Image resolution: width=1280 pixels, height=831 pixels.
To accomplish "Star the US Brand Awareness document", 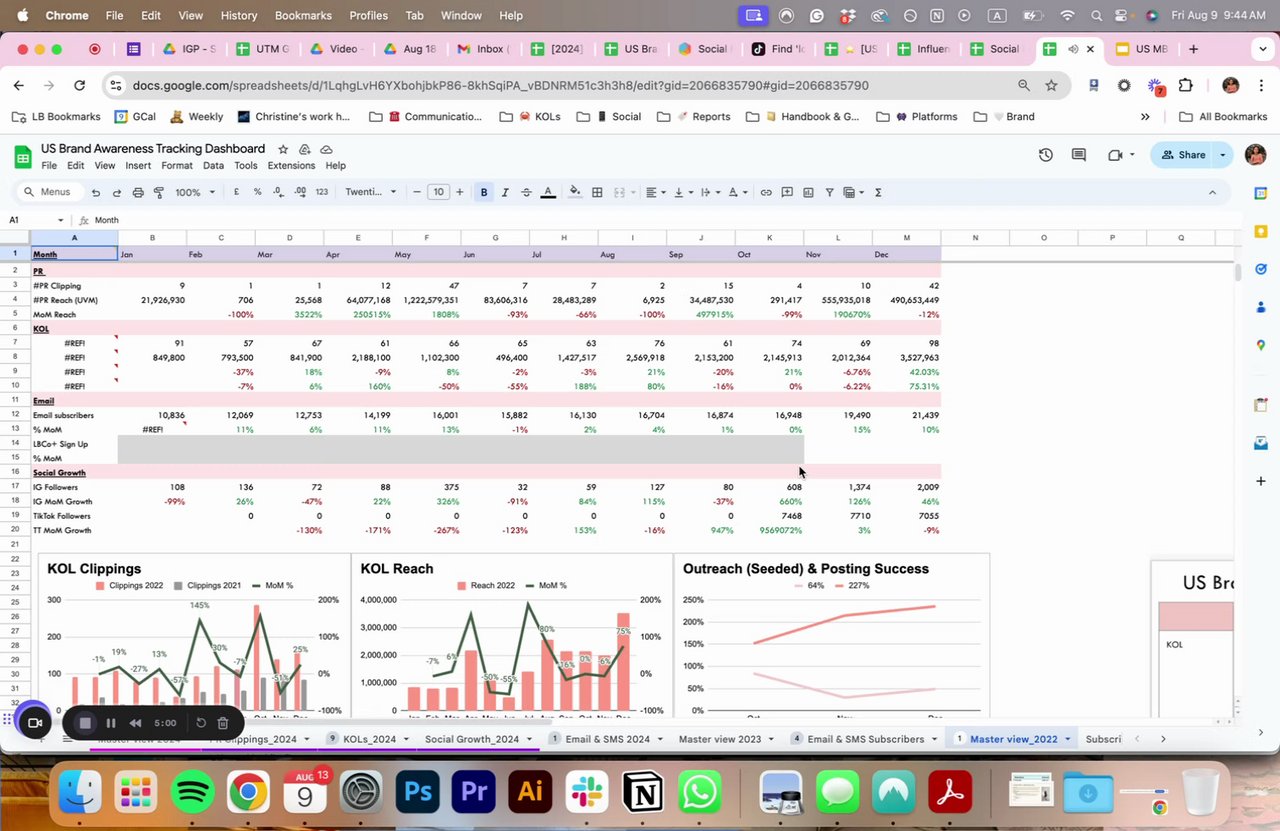I will [x=283, y=149].
